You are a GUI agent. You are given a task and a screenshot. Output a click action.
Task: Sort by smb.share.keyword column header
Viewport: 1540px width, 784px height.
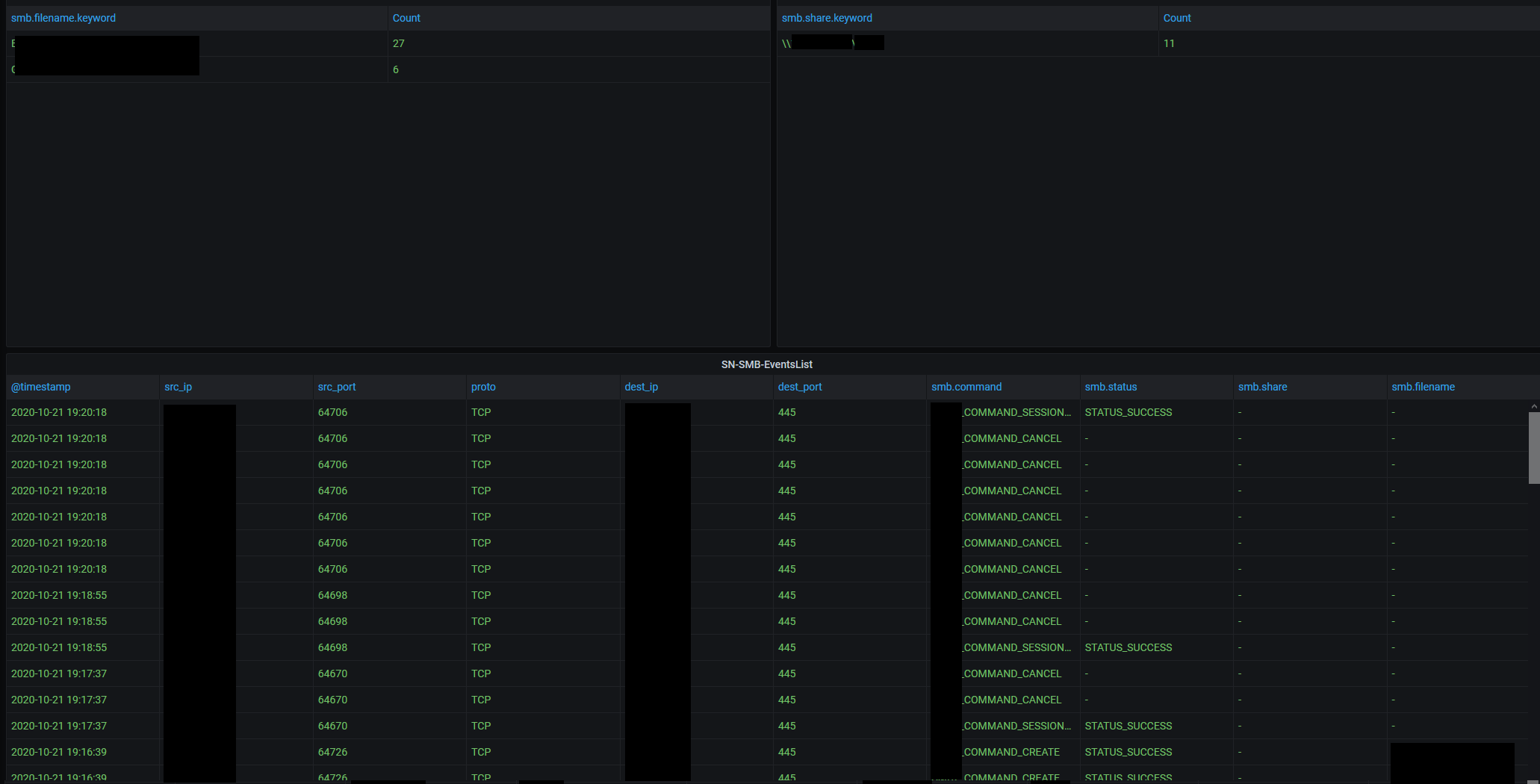click(827, 18)
